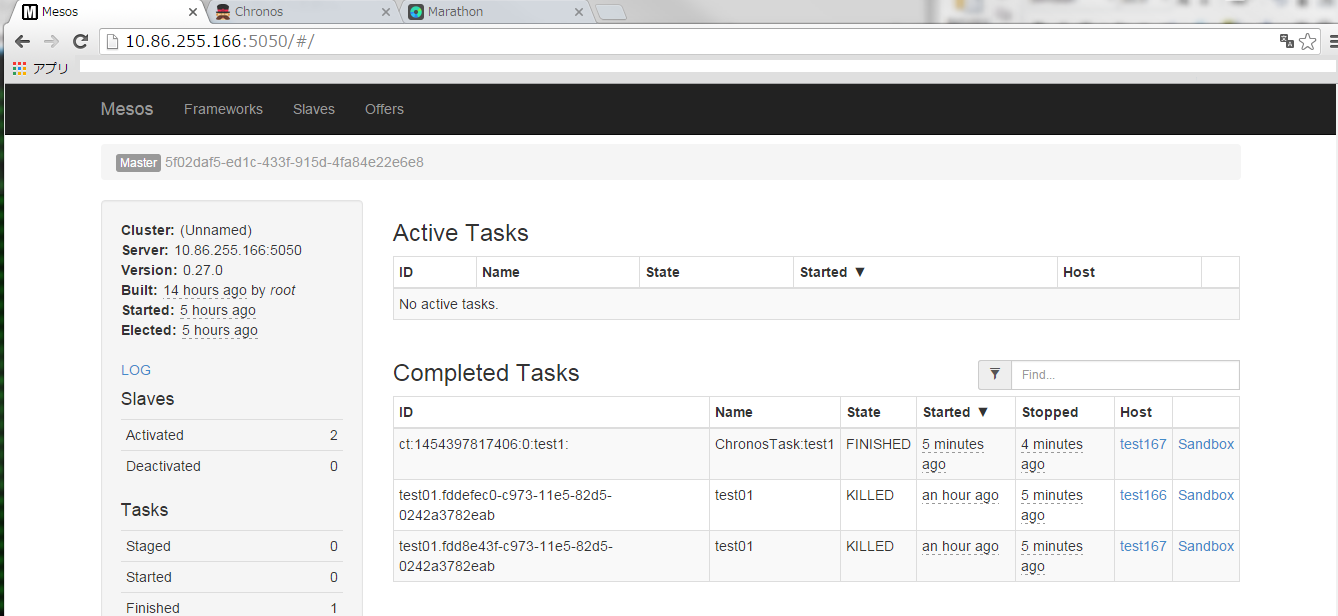Click the Find tasks search field
The height and width of the screenshot is (616, 1338).
pyautogui.click(x=1125, y=375)
